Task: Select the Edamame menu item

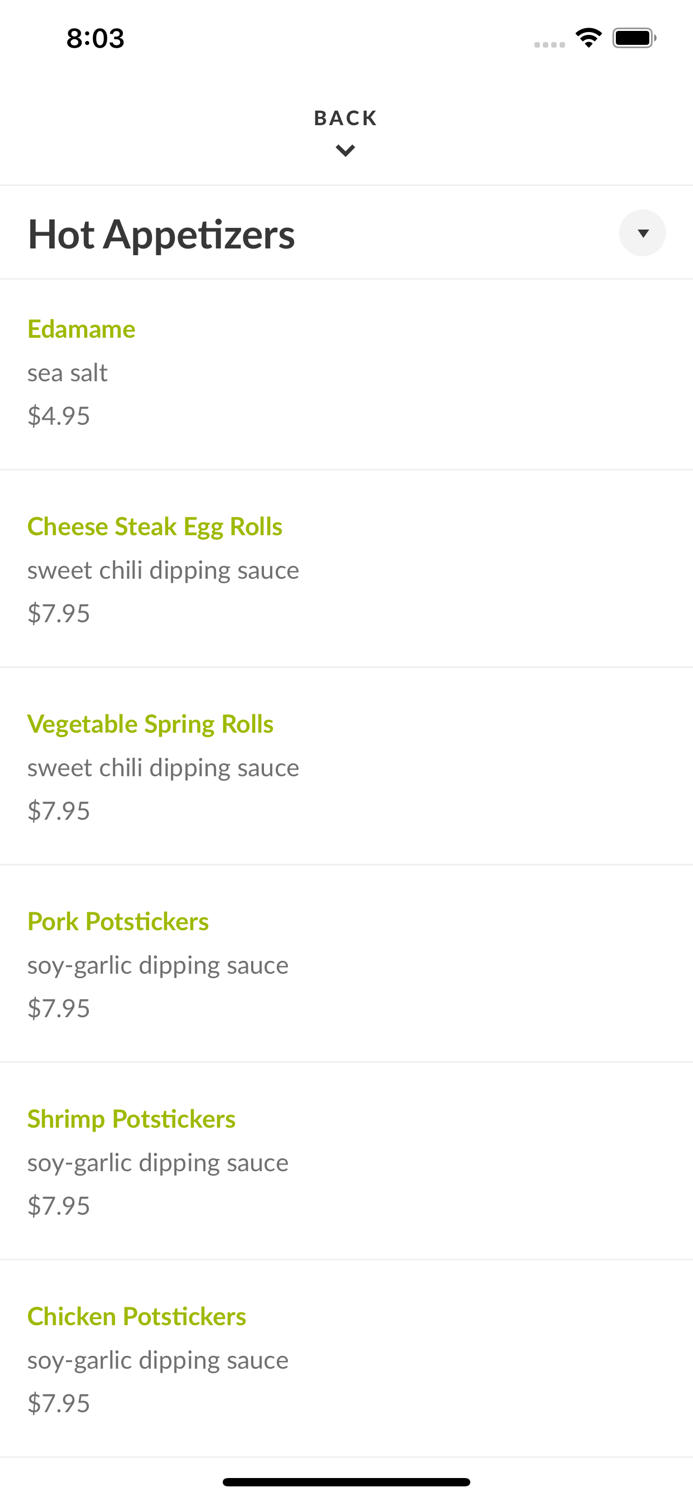Action: point(82,330)
